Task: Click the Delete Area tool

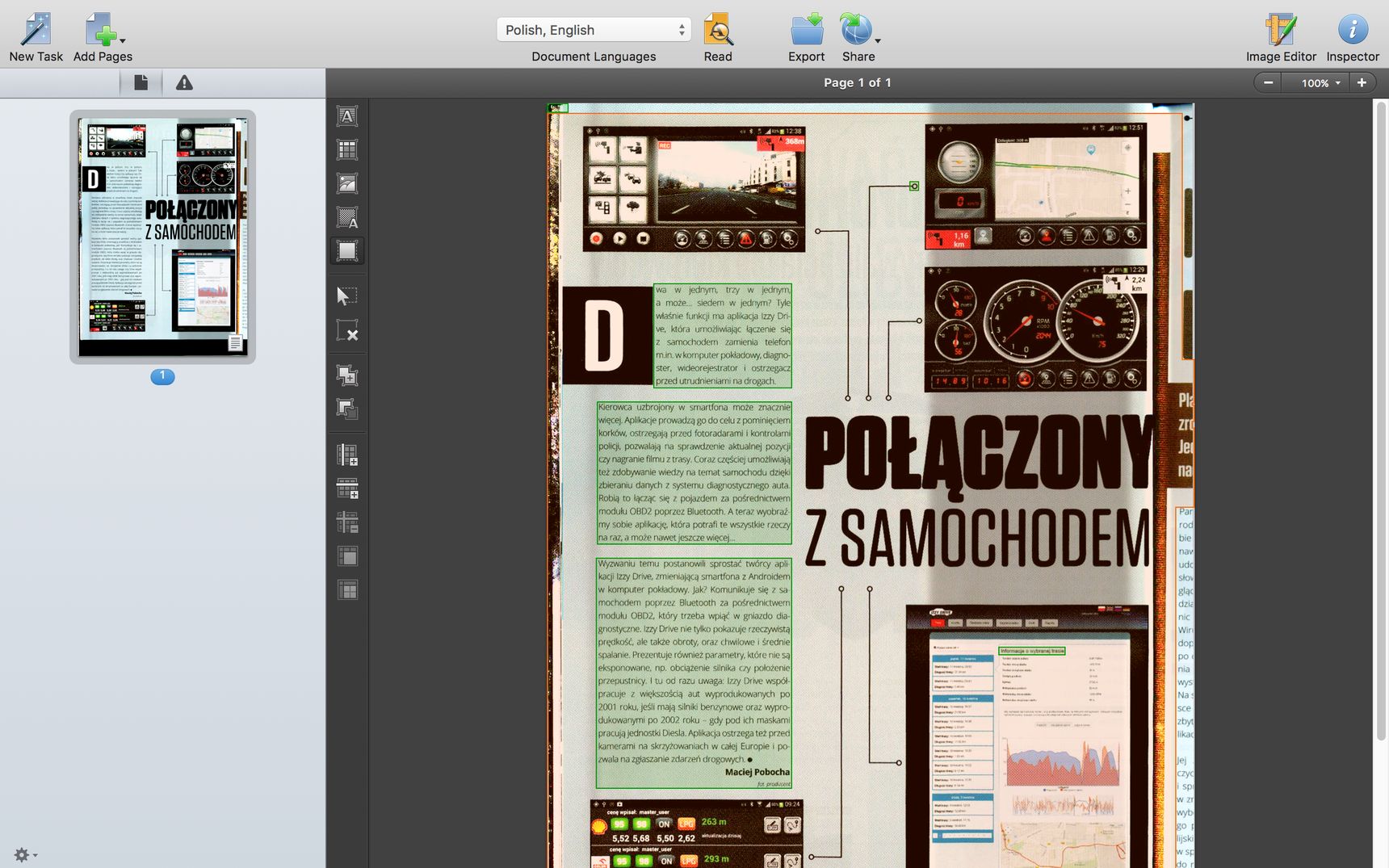Action: click(347, 331)
